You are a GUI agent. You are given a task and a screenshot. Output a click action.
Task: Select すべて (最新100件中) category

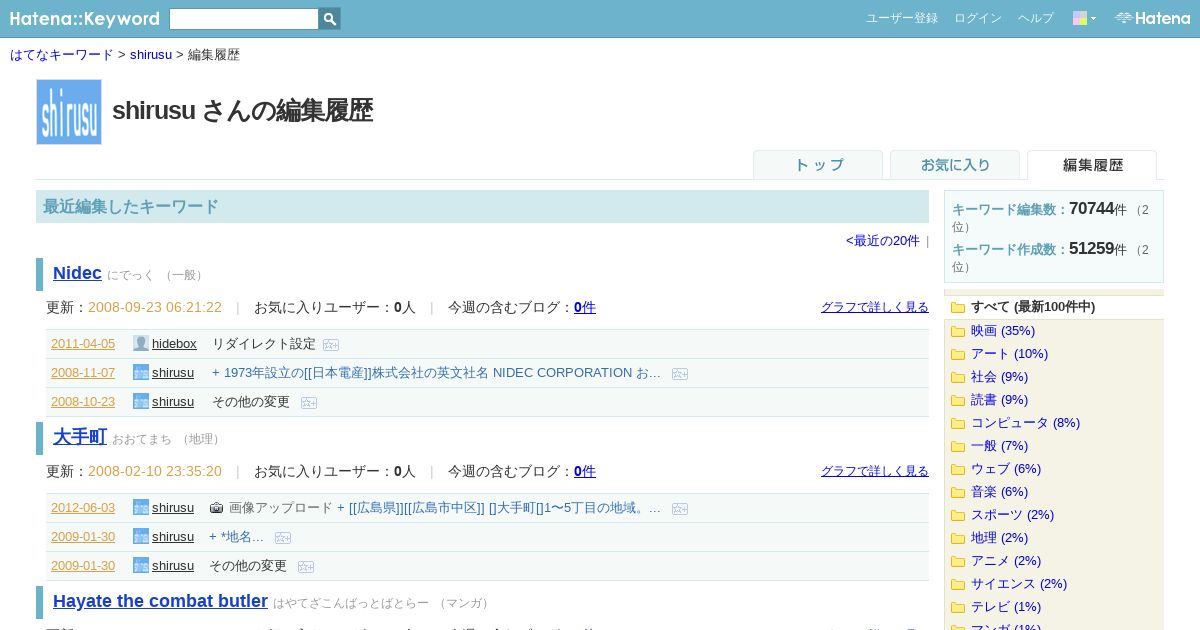pos(1033,307)
